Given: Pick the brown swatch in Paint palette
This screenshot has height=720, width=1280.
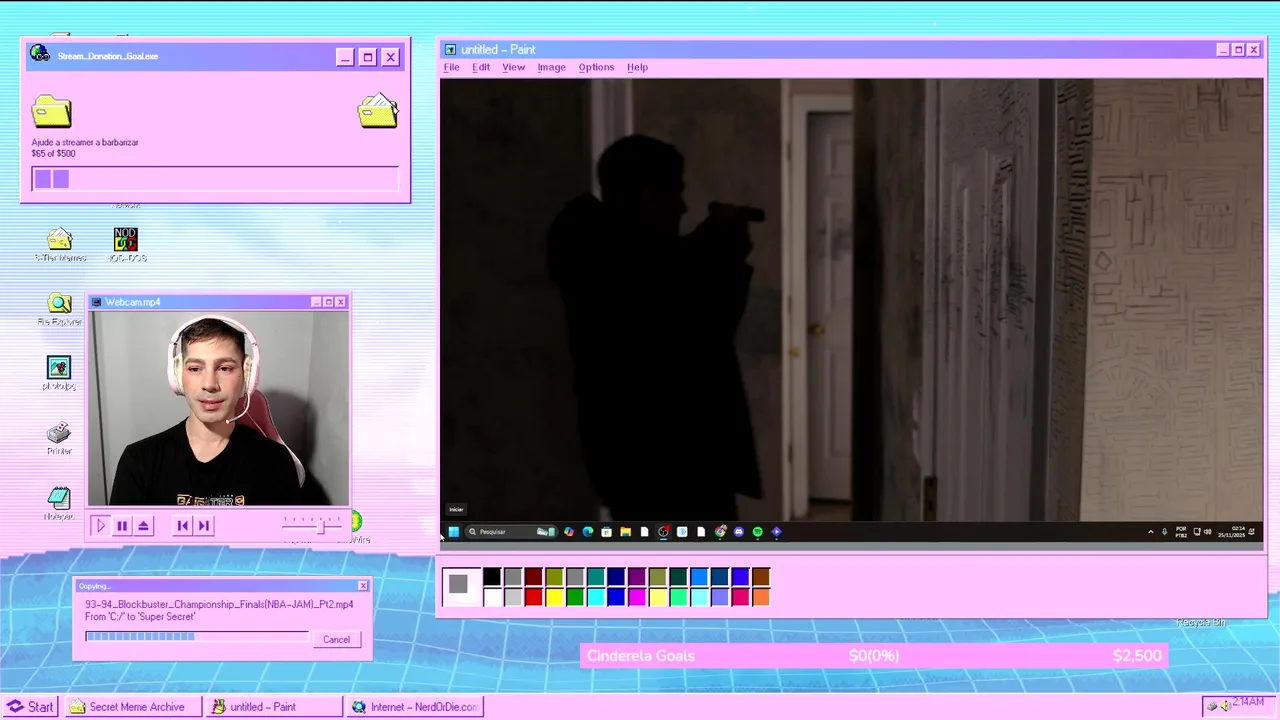Looking at the screenshot, I should click(761, 576).
